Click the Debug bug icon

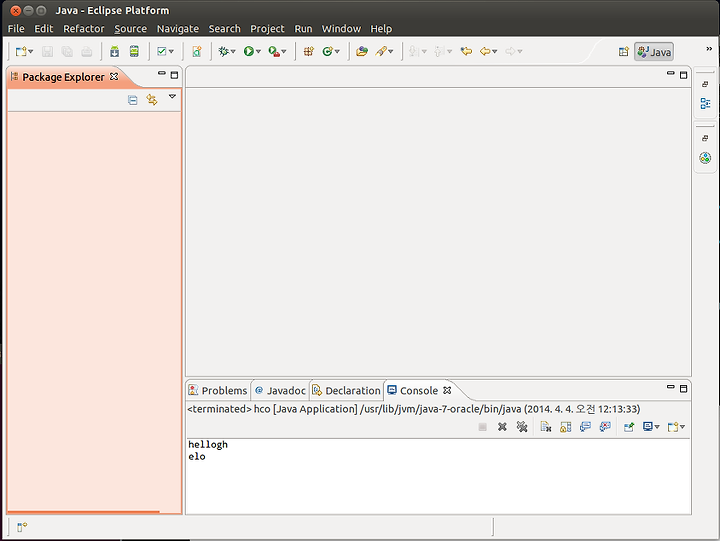223,51
